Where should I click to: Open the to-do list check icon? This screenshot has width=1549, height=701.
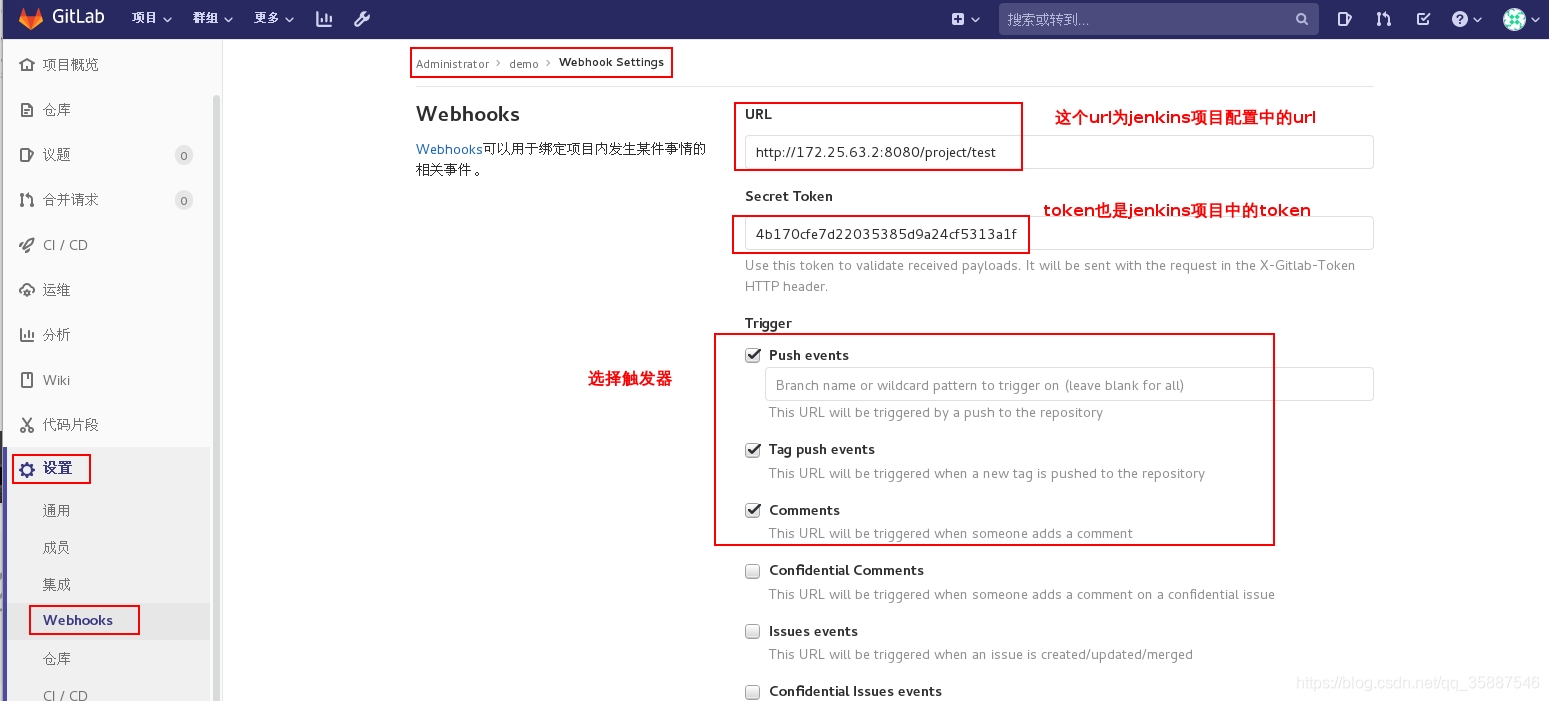(1423, 18)
